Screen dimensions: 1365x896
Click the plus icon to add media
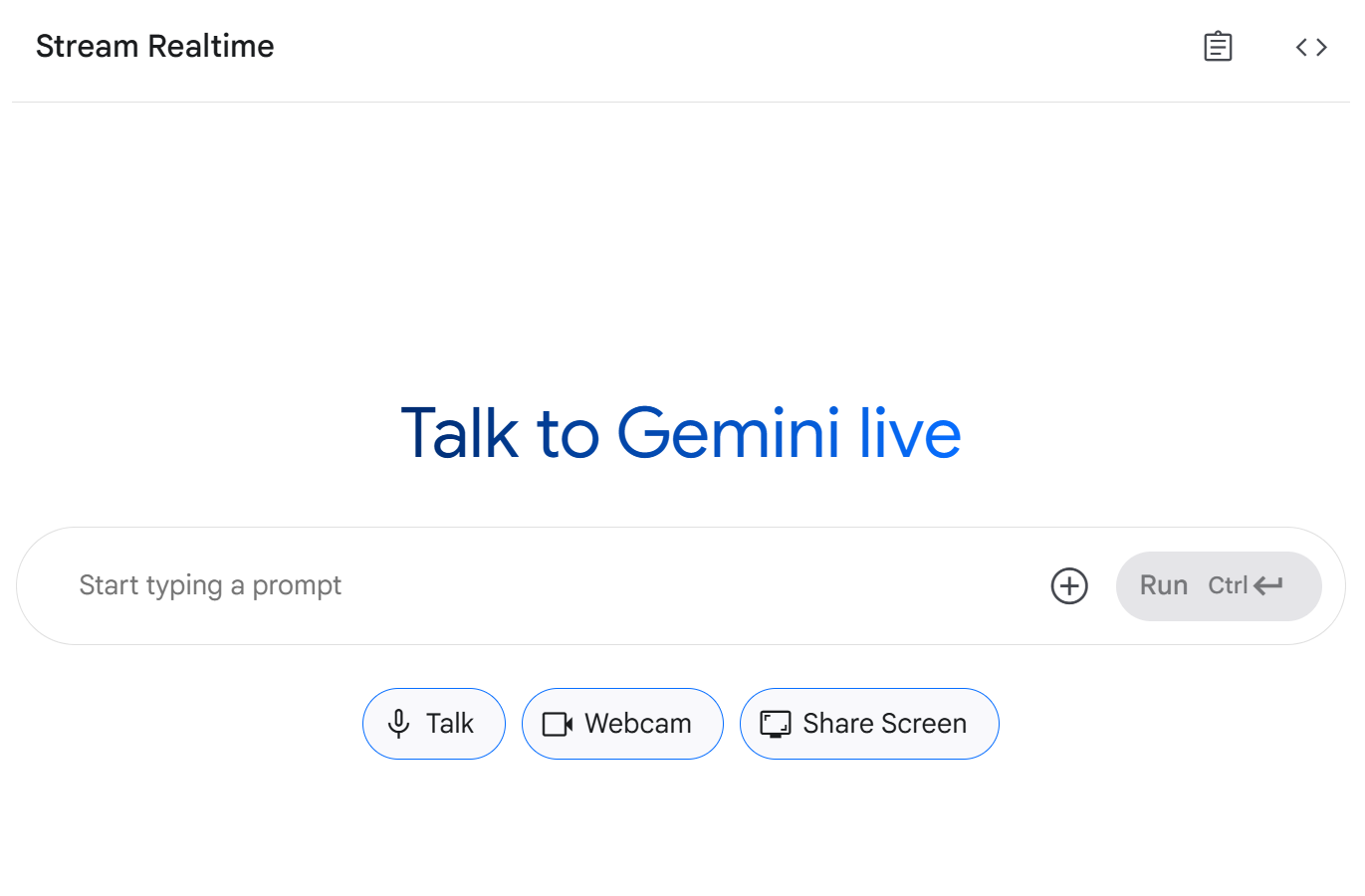1069,585
